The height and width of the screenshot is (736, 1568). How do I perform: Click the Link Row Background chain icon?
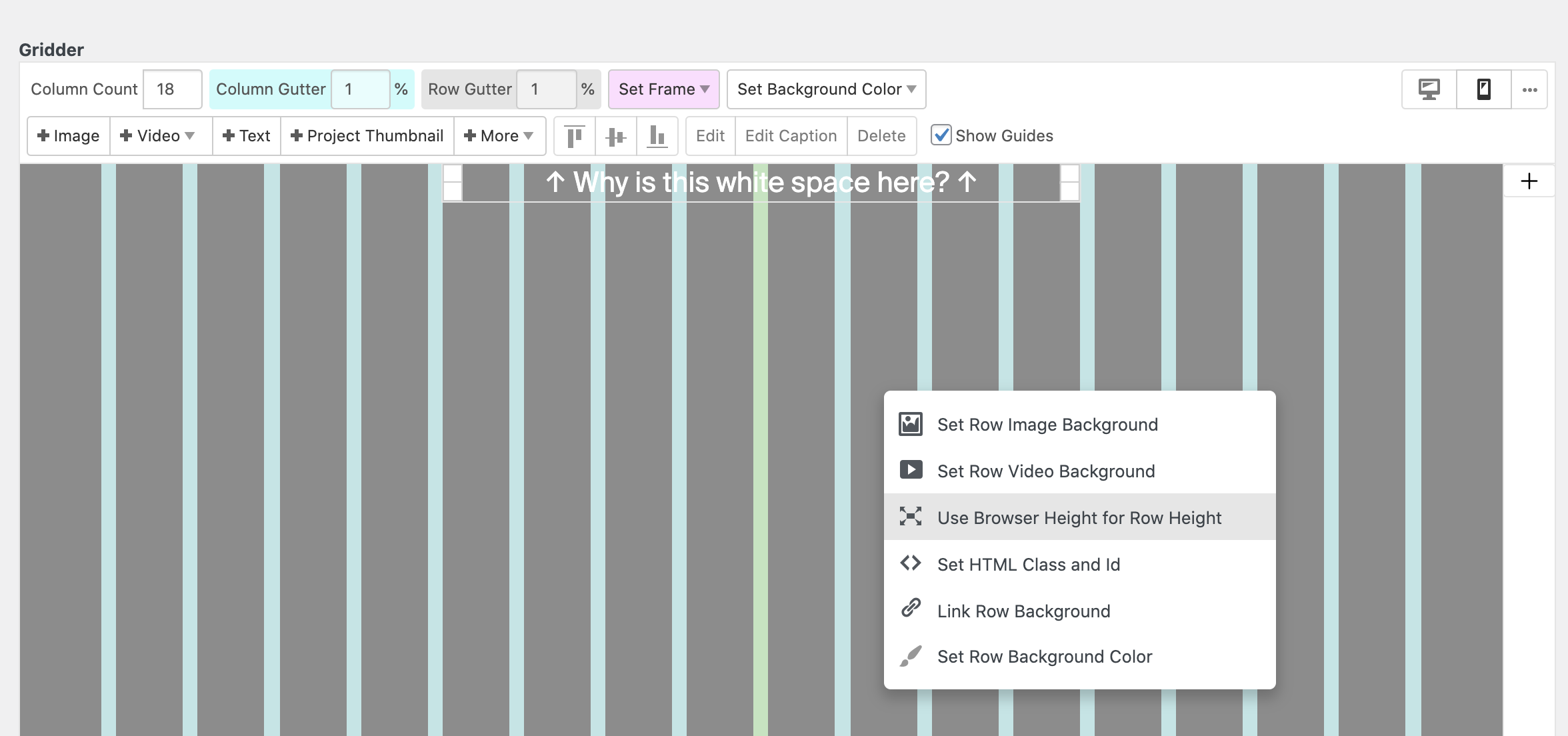pos(911,609)
